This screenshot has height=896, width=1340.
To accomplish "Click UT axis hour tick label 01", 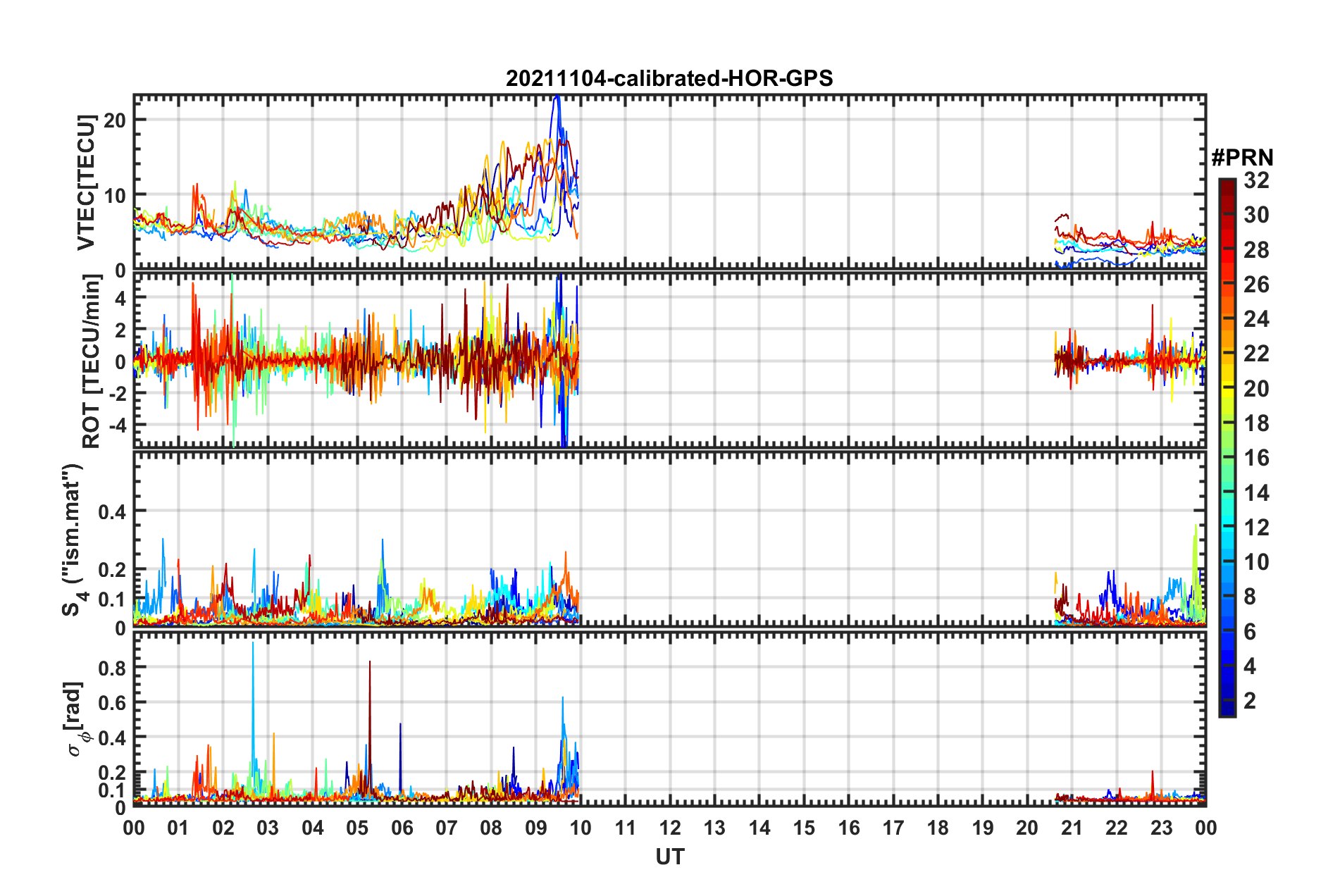I will (178, 828).
